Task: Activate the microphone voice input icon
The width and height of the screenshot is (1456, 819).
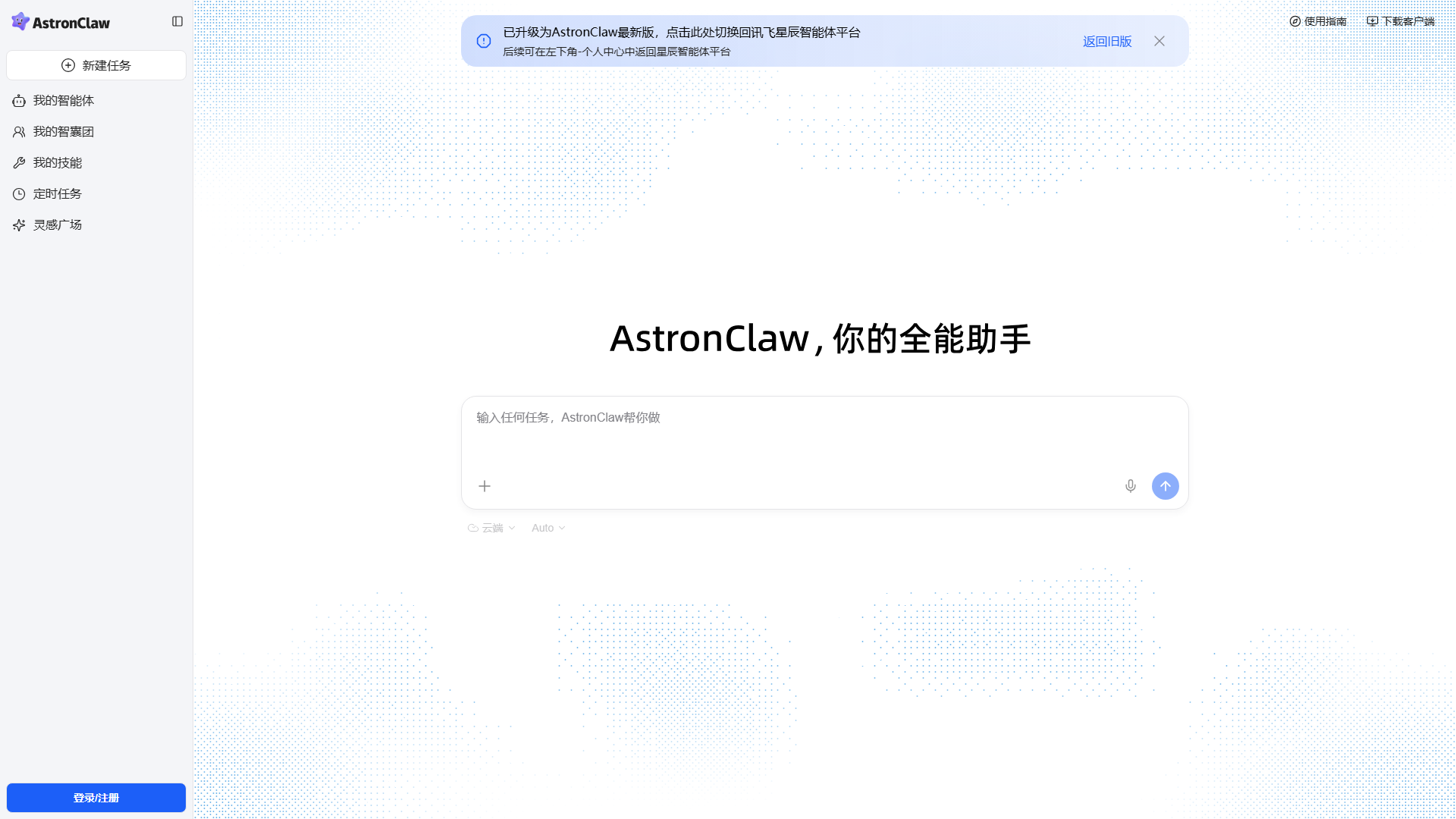Action: (x=1131, y=486)
